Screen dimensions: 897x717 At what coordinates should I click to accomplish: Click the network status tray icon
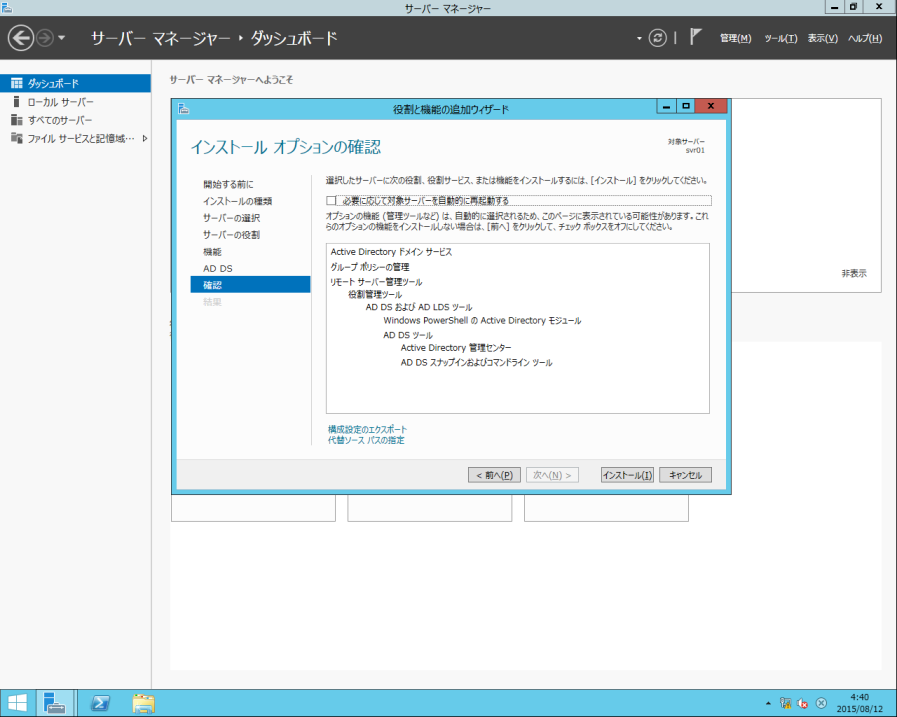click(x=785, y=703)
